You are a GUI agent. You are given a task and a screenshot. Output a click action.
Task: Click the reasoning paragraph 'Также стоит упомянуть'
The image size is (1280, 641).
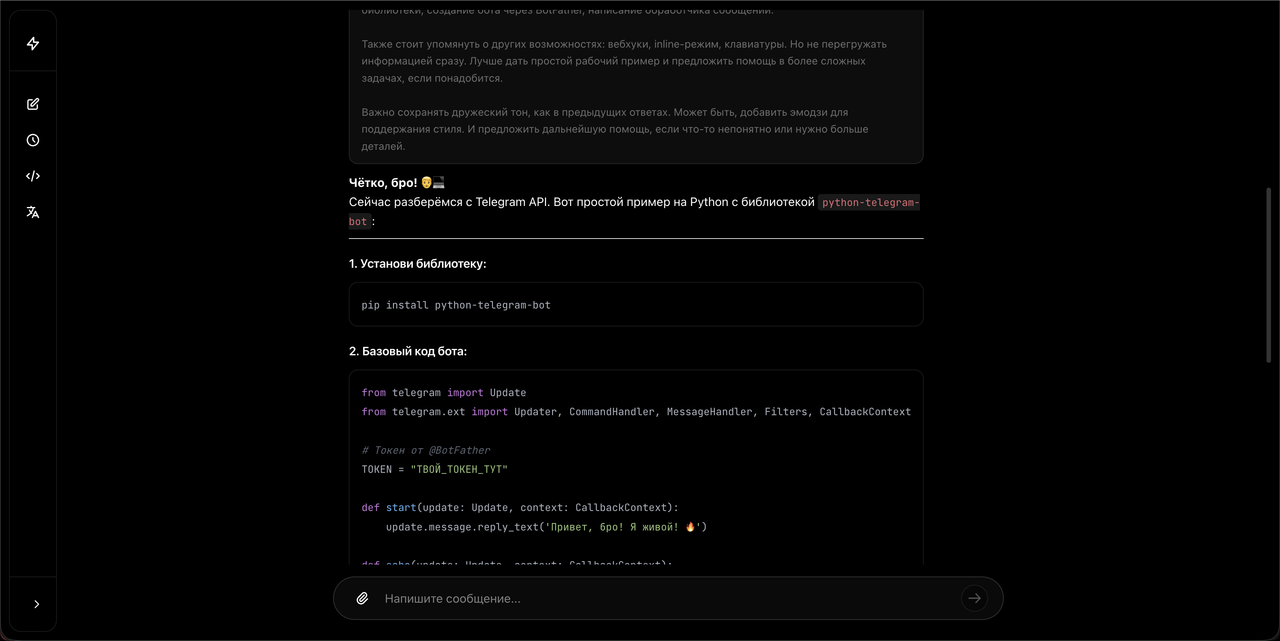click(624, 61)
